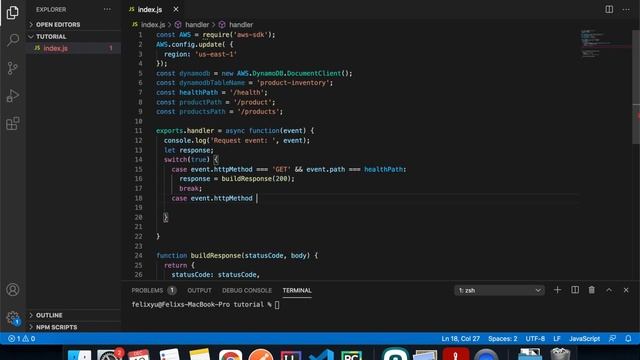Split the editor to the right

pos(609,9)
